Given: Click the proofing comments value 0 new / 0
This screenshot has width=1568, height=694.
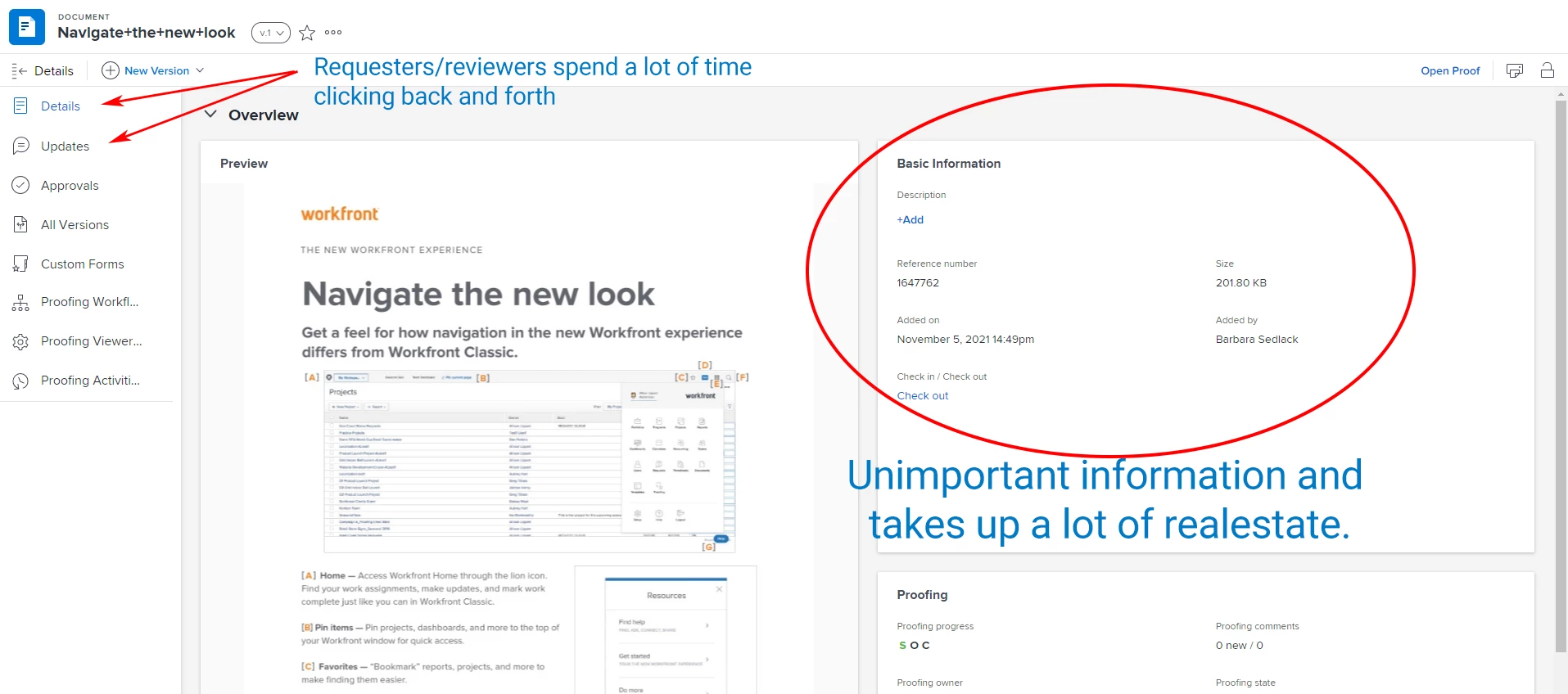Looking at the screenshot, I should pos(1239,646).
